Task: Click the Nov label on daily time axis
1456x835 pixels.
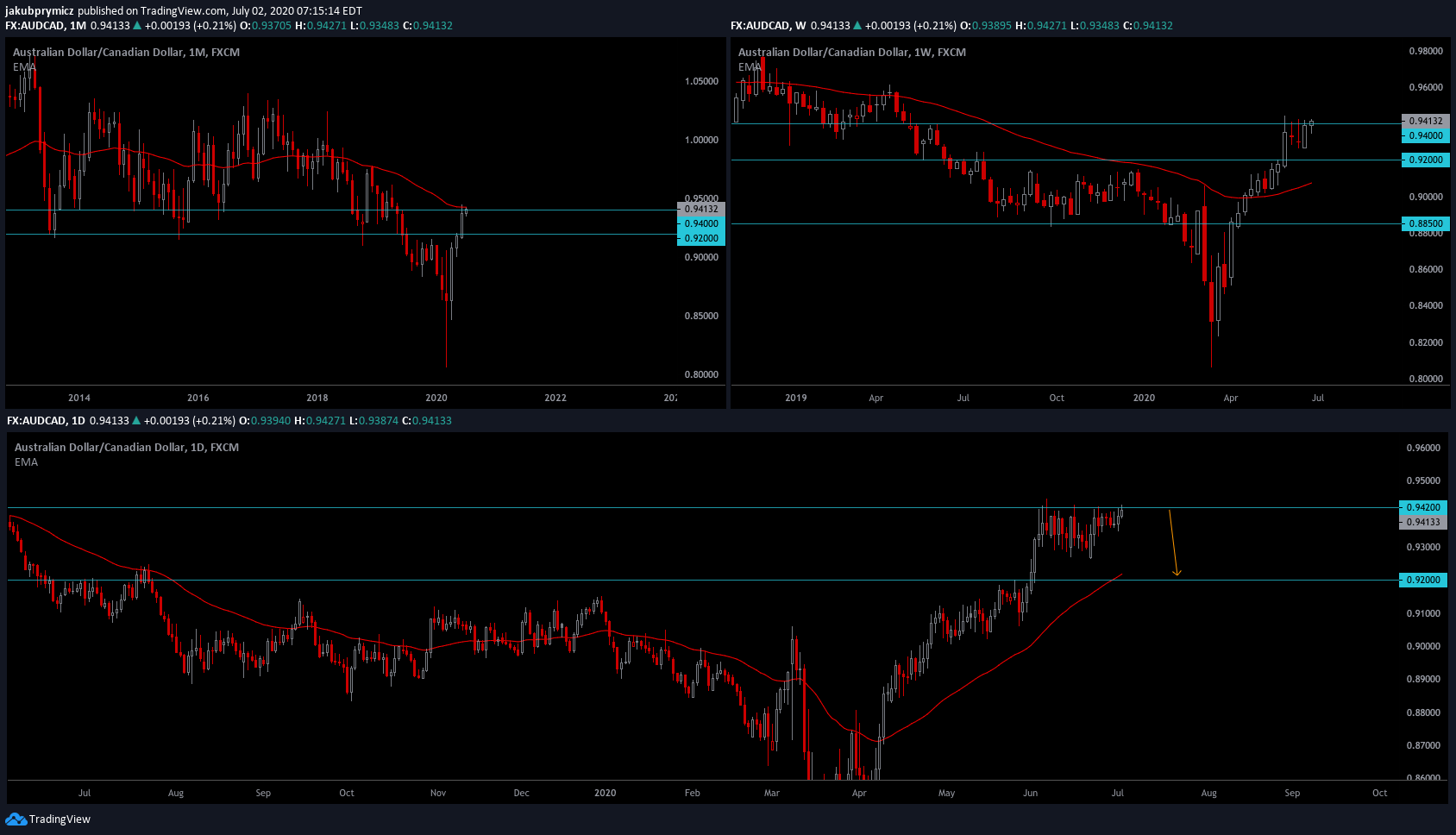Action: pos(438,793)
